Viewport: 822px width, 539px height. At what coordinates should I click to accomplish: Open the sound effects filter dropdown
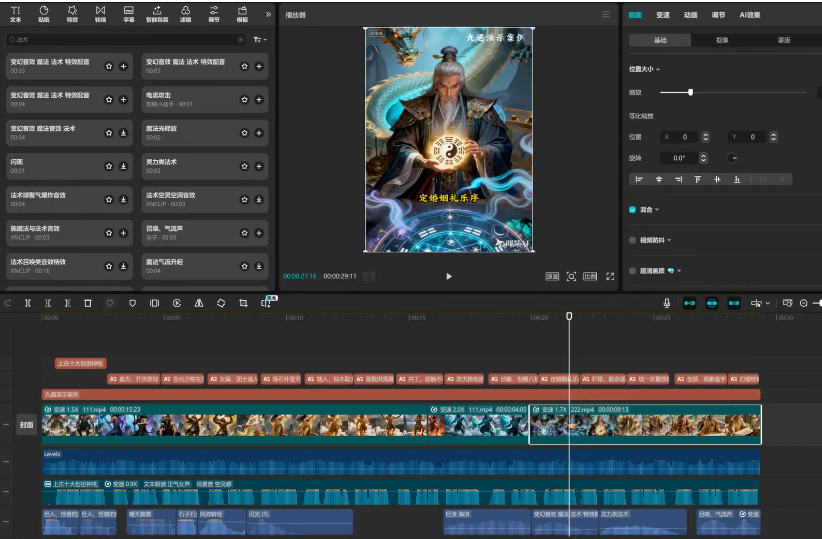[260, 40]
